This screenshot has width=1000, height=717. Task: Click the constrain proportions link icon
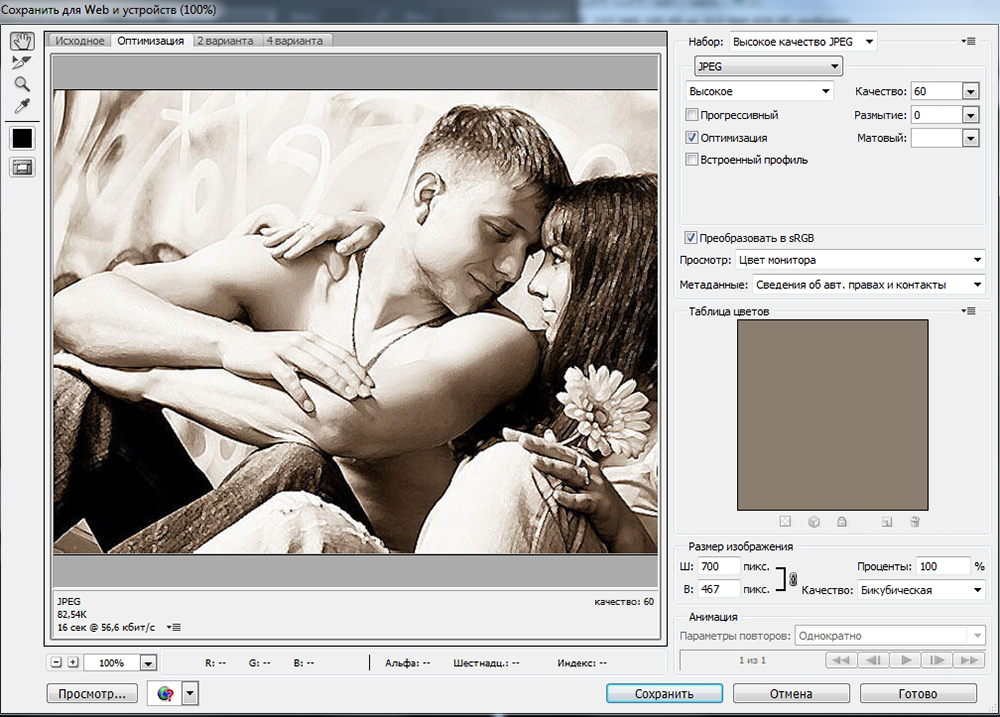click(x=792, y=579)
